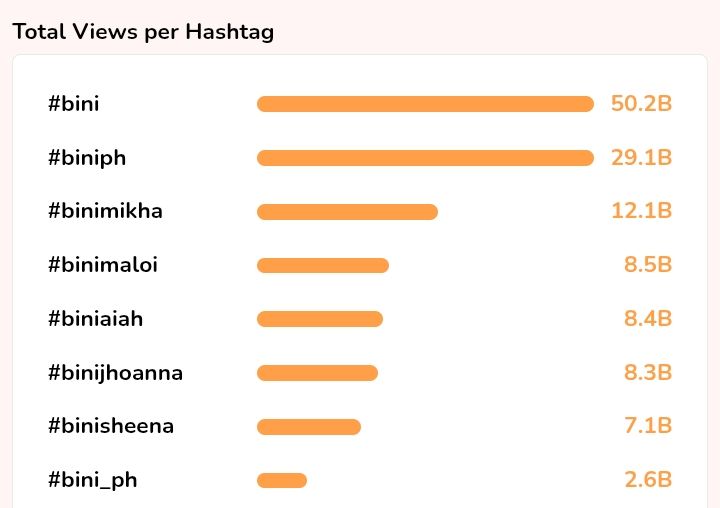Click the #binisheena hashtag label
Viewport: 720px width, 508px height.
click(x=111, y=426)
